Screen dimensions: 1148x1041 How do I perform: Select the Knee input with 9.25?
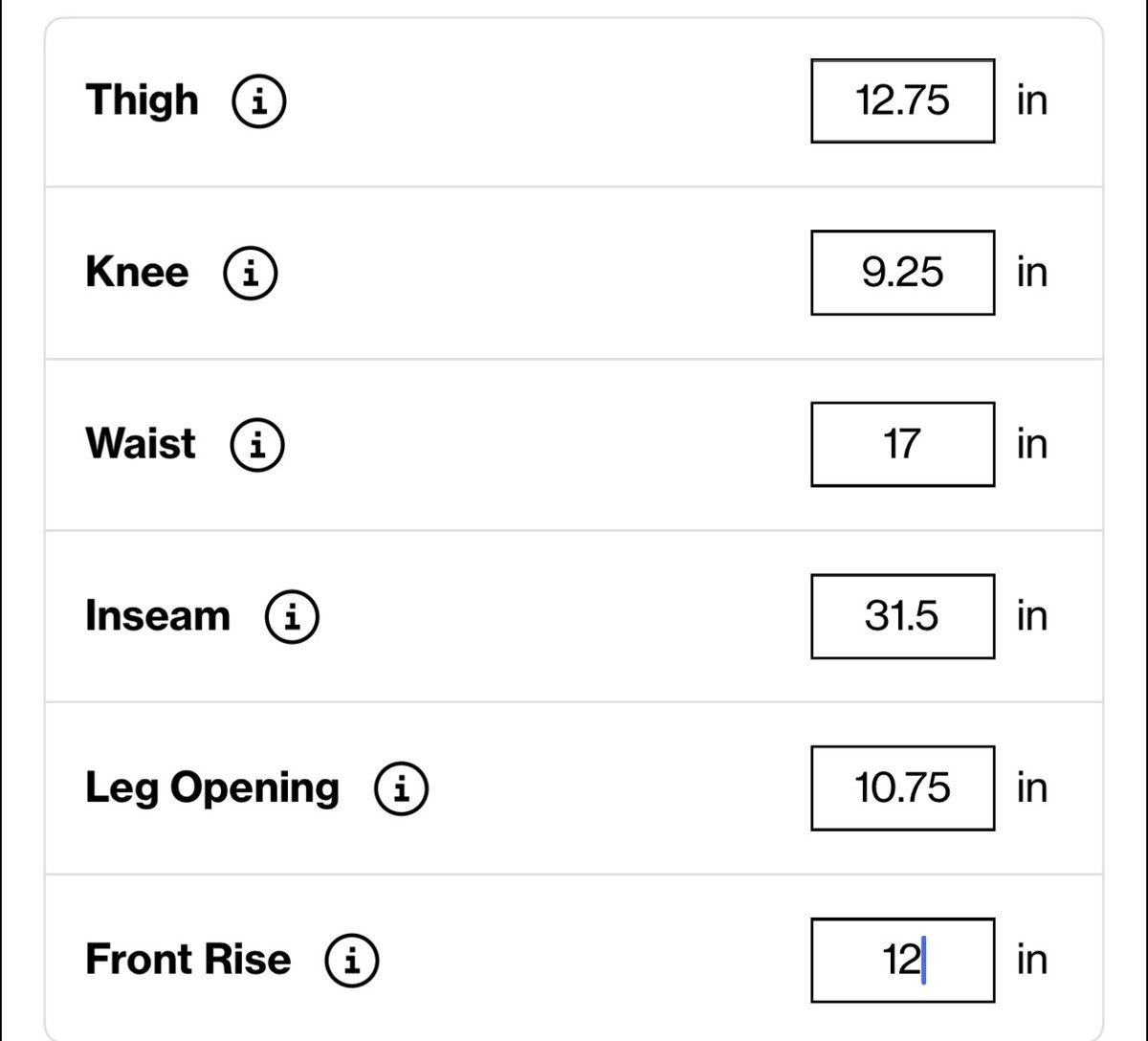902,273
